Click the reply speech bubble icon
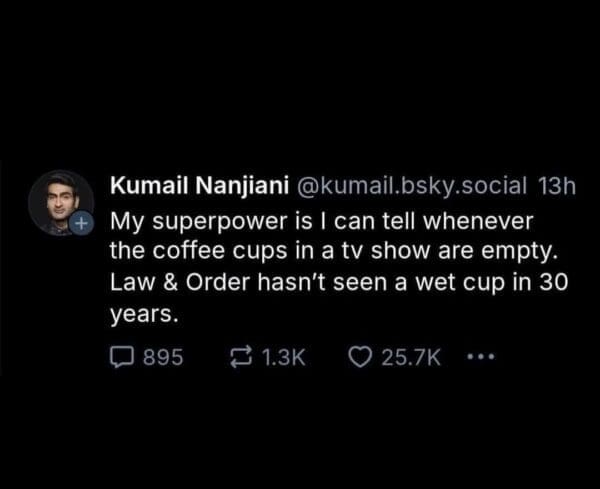Image resolution: width=600 pixels, height=489 pixels. tap(122, 357)
